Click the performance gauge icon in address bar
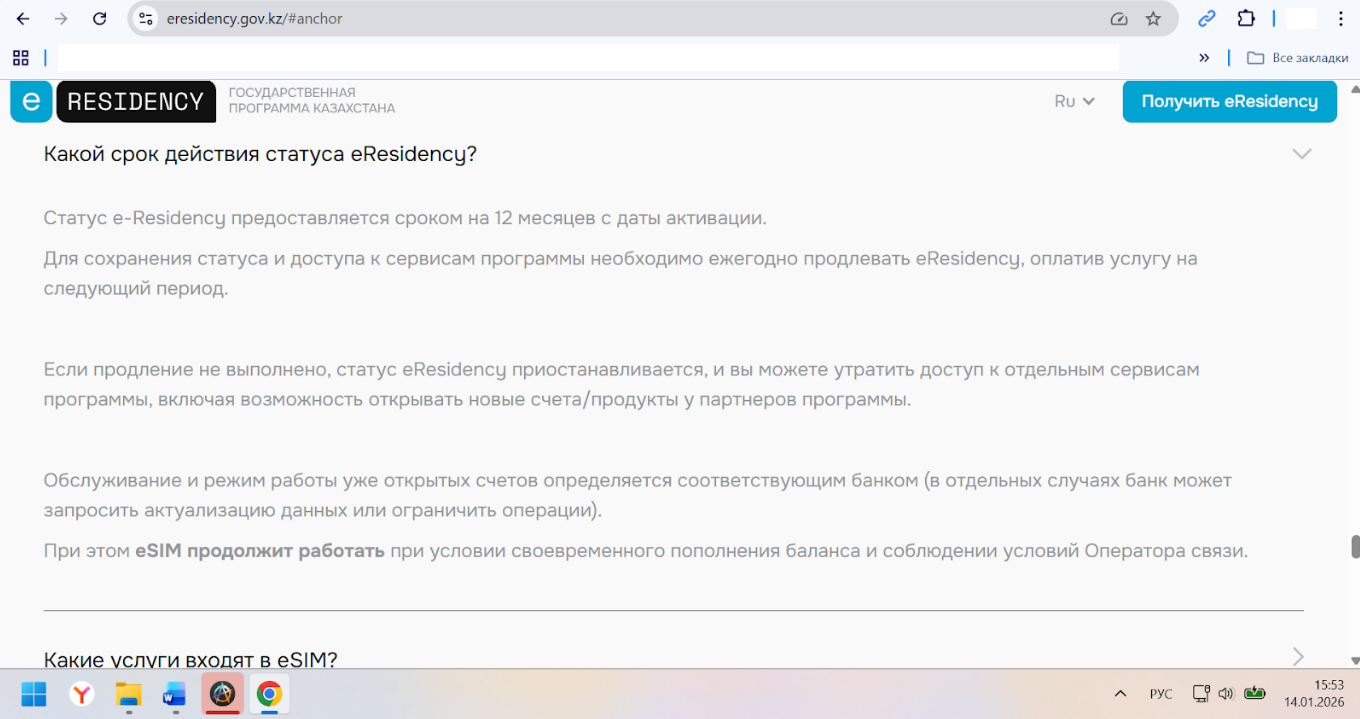This screenshot has height=719, width=1360. pyautogui.click(x=1118, y=18)
